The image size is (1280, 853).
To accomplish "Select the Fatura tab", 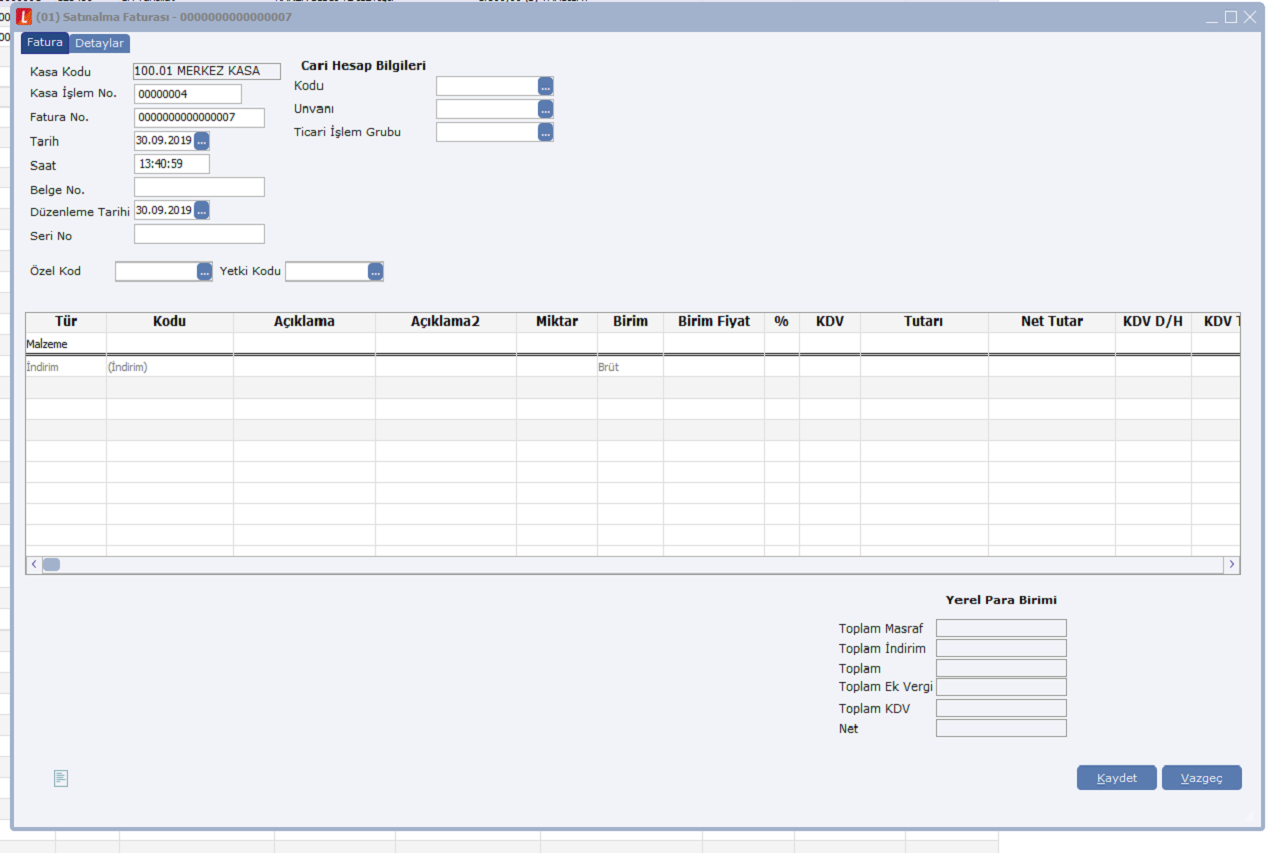I will tap(45, 42).
